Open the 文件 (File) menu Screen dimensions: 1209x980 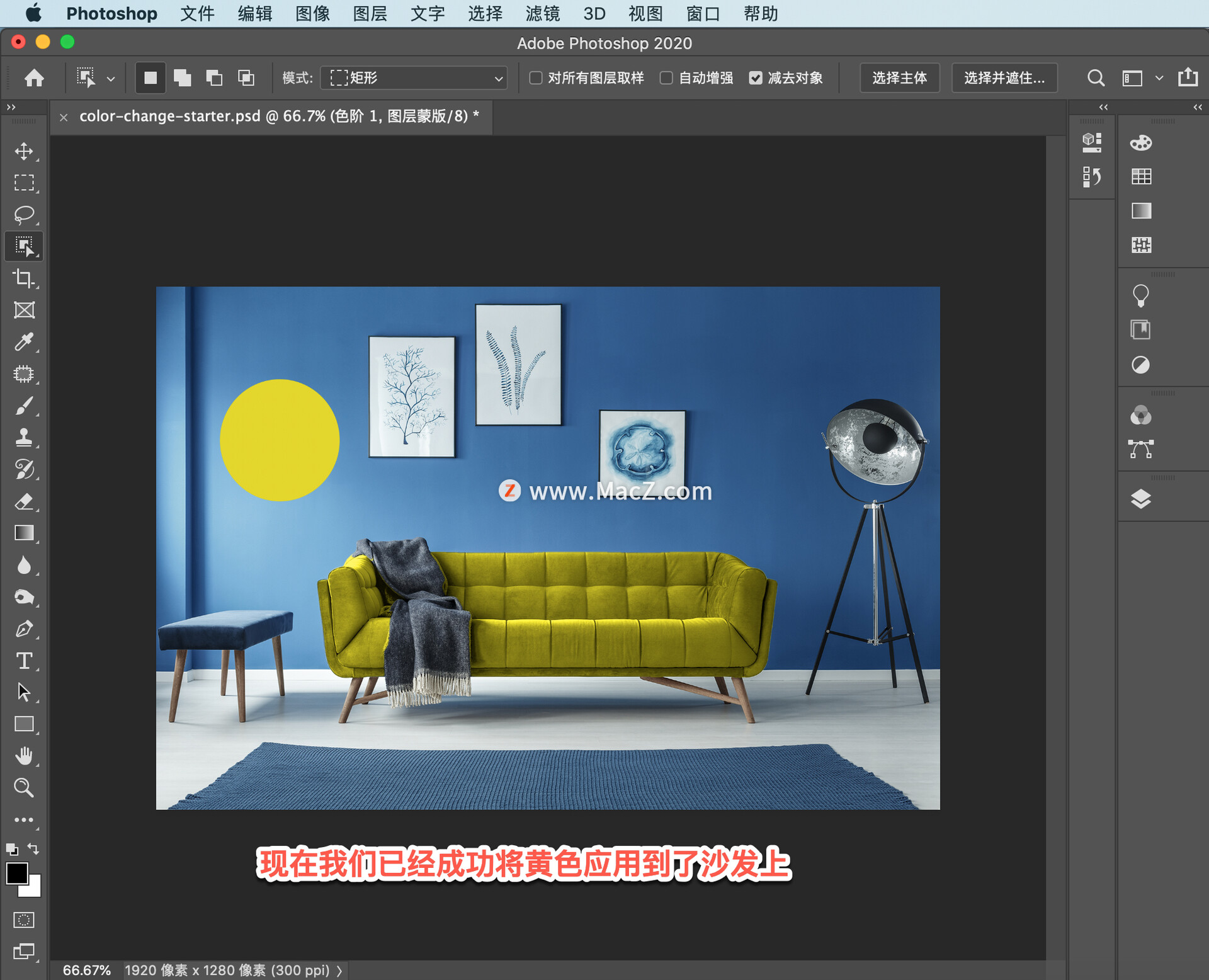tap(197, 14)
